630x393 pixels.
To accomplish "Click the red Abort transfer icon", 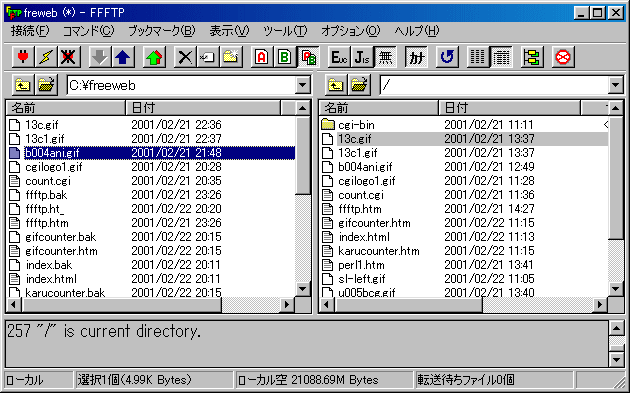I will [563, 57].
